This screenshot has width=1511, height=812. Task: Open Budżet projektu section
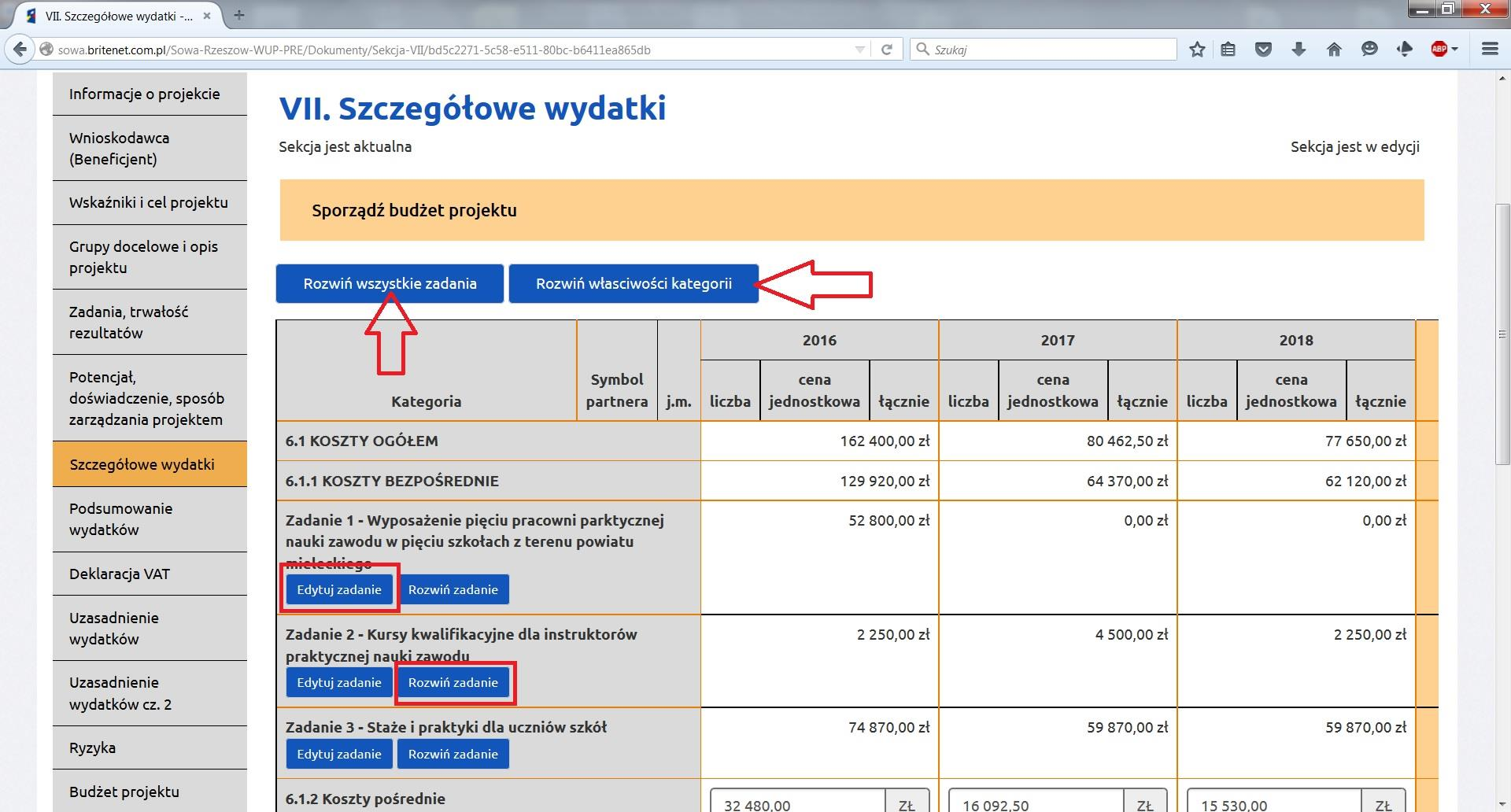[150, 791]
